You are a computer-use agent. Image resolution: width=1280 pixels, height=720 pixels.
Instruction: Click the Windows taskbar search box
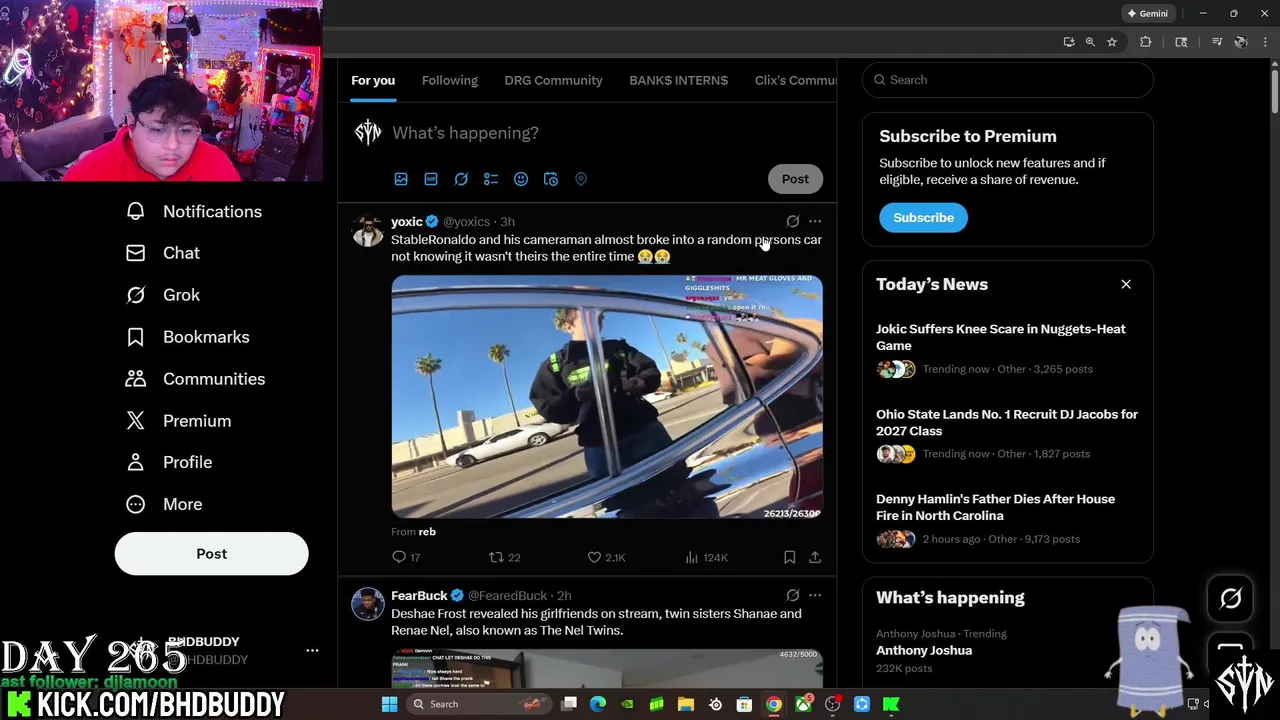(x=480, y=704)
